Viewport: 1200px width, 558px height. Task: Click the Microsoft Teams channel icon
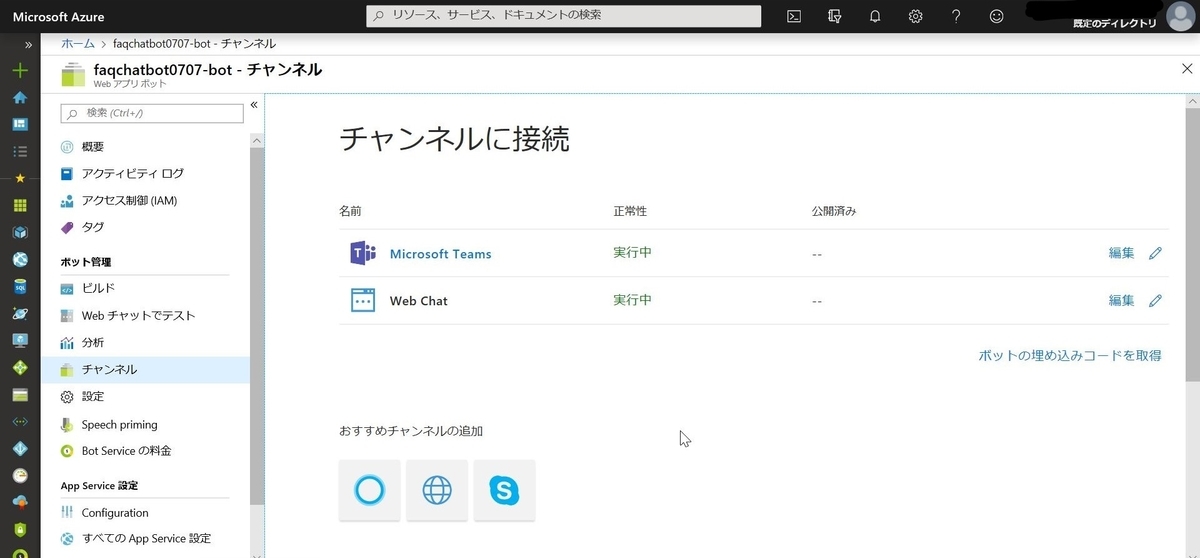pyautogui.click(x=363, y=254)
